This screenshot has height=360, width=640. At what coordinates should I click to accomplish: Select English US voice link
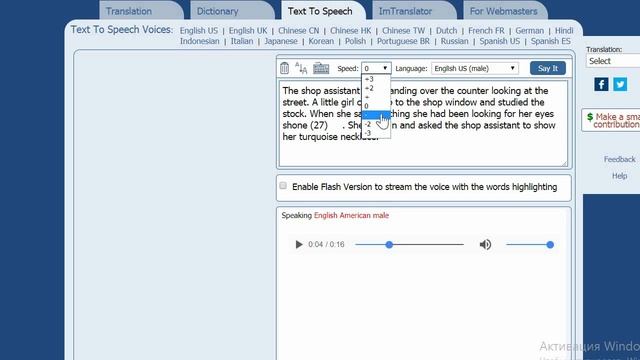[199, 31]
